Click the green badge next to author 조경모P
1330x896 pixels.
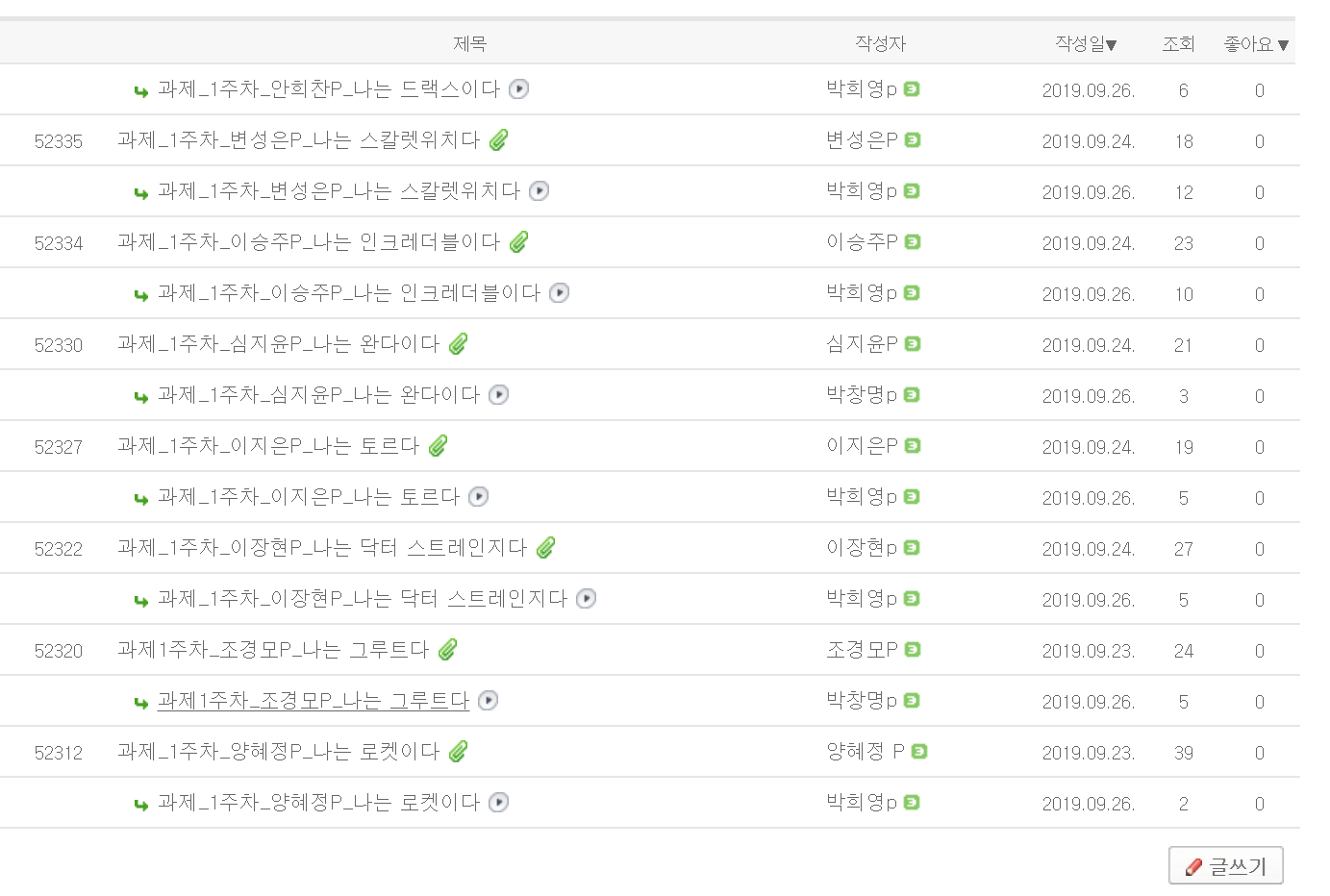pos(913,650)
